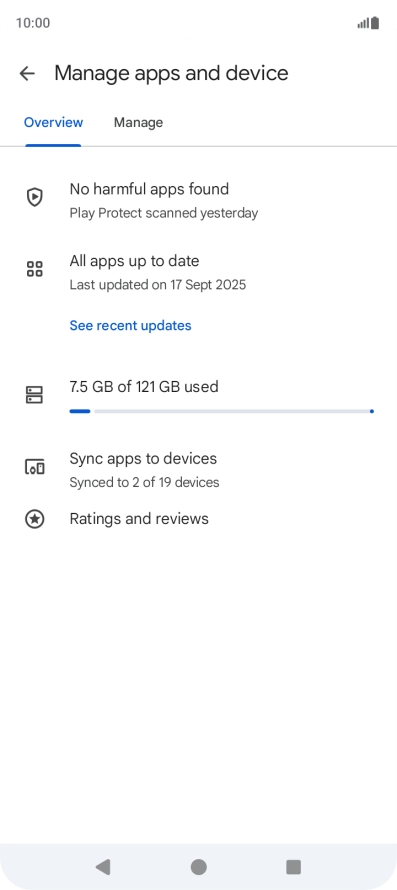Open 7.5 GB of 121 GB used
The image size is (397, 890).
coord(144,387)
